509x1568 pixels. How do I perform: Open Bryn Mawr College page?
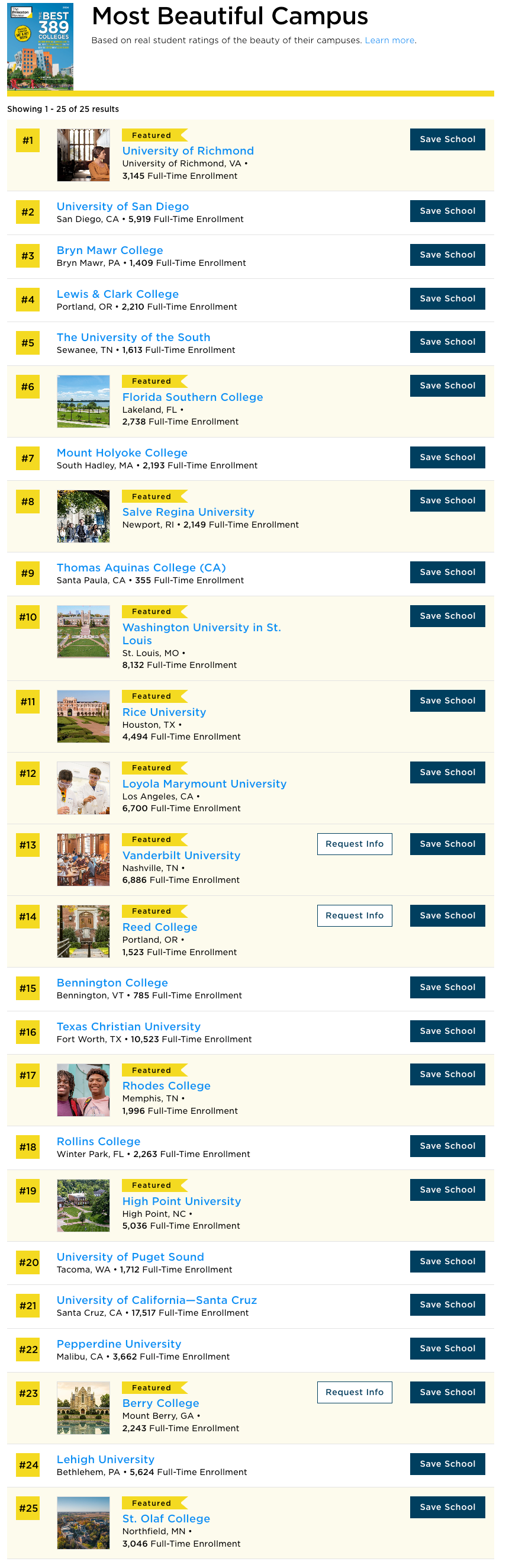[109, 250]
